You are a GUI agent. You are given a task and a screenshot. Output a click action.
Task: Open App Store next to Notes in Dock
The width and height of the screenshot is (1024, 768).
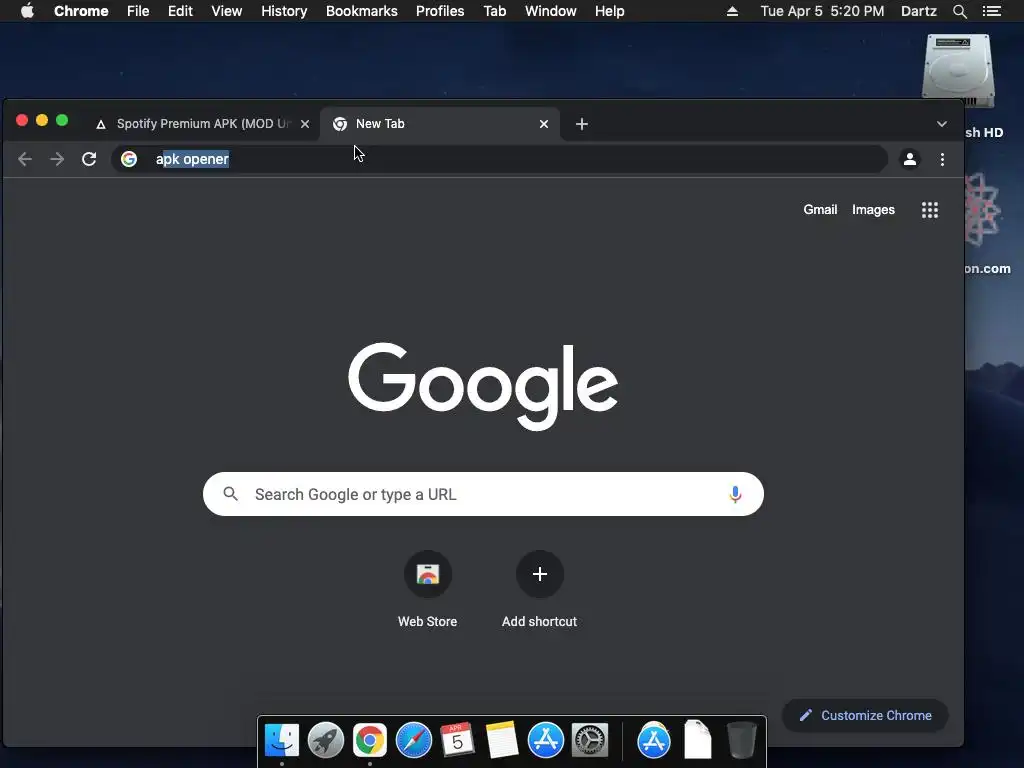546,741
